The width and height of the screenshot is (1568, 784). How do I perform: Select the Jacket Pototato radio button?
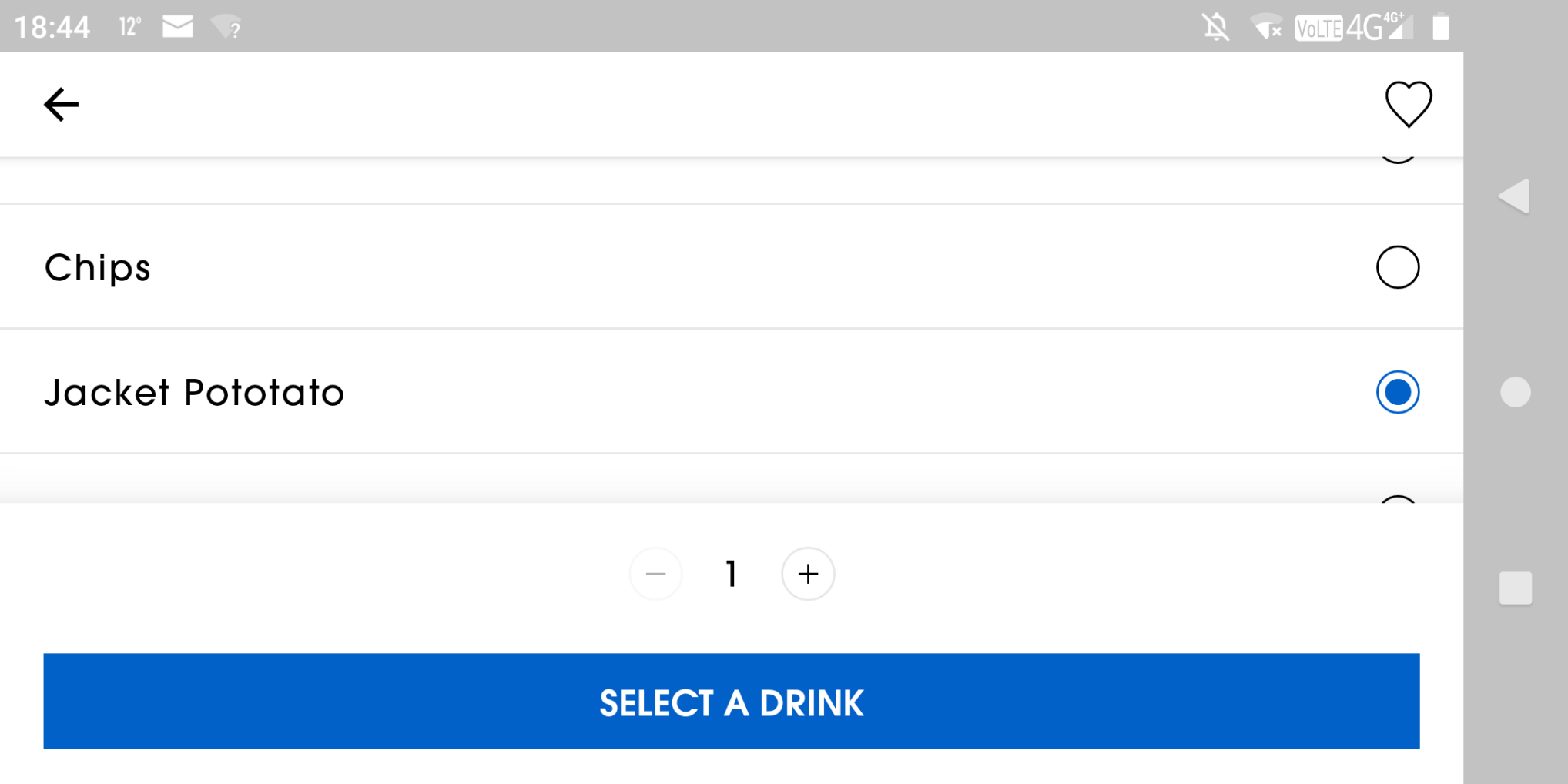1397,392
